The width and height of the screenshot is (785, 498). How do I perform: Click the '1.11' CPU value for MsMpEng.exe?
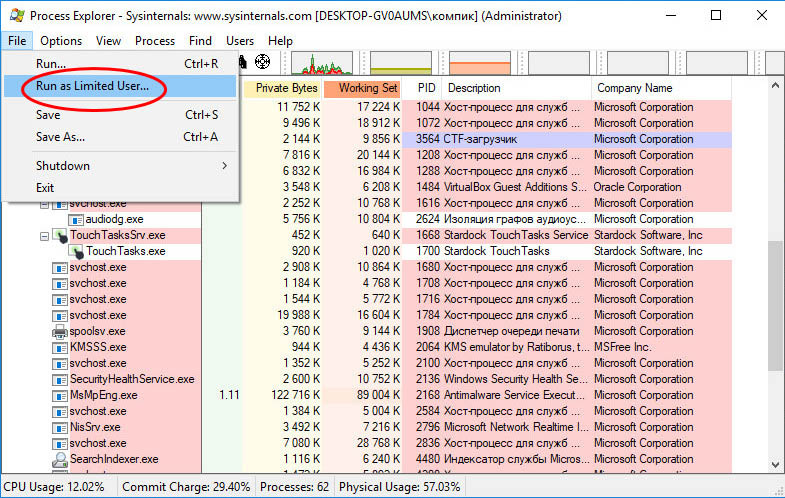tap(229, 395)
